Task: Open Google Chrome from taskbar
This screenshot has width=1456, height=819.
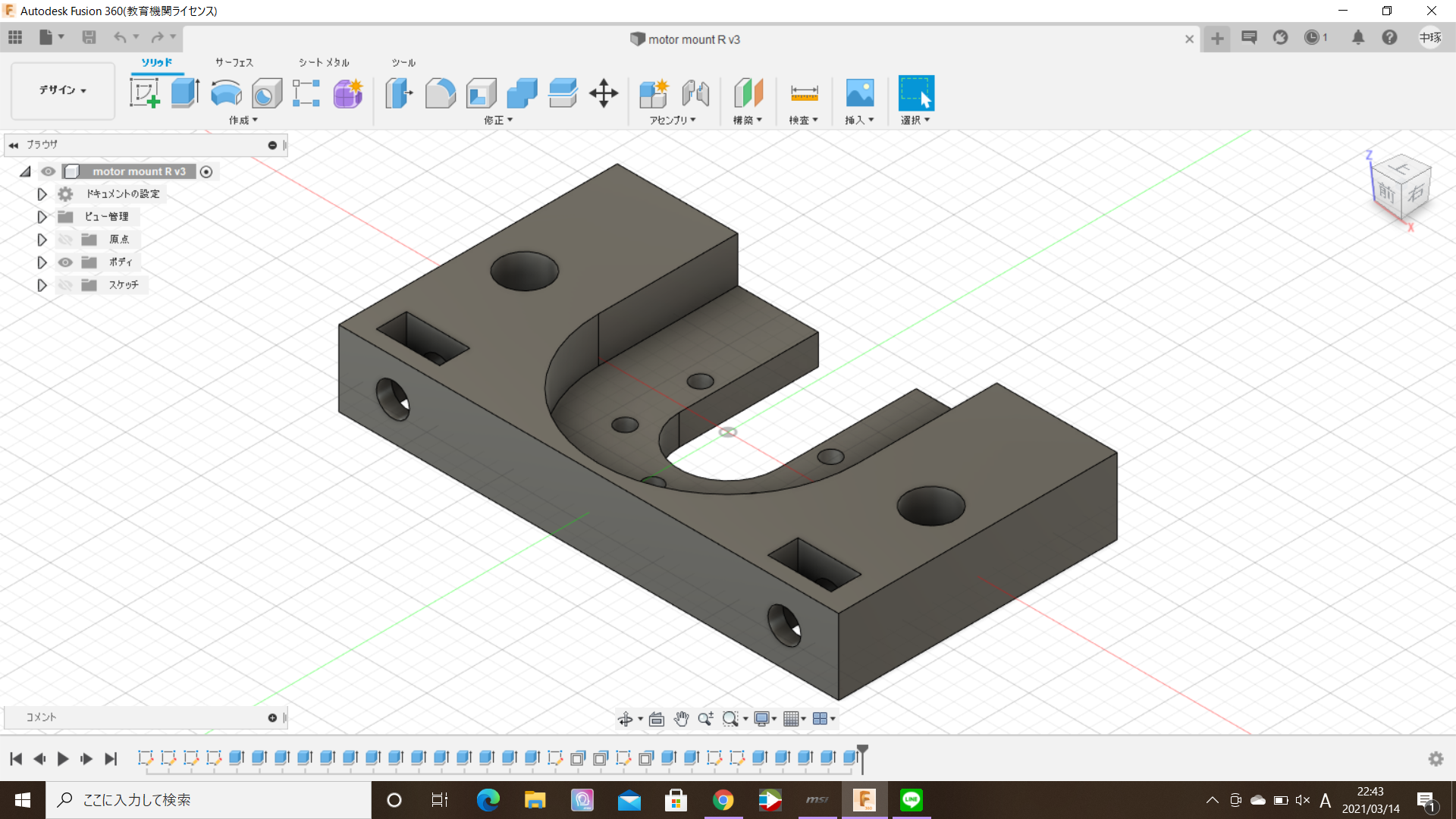Action: coord(723,800)
